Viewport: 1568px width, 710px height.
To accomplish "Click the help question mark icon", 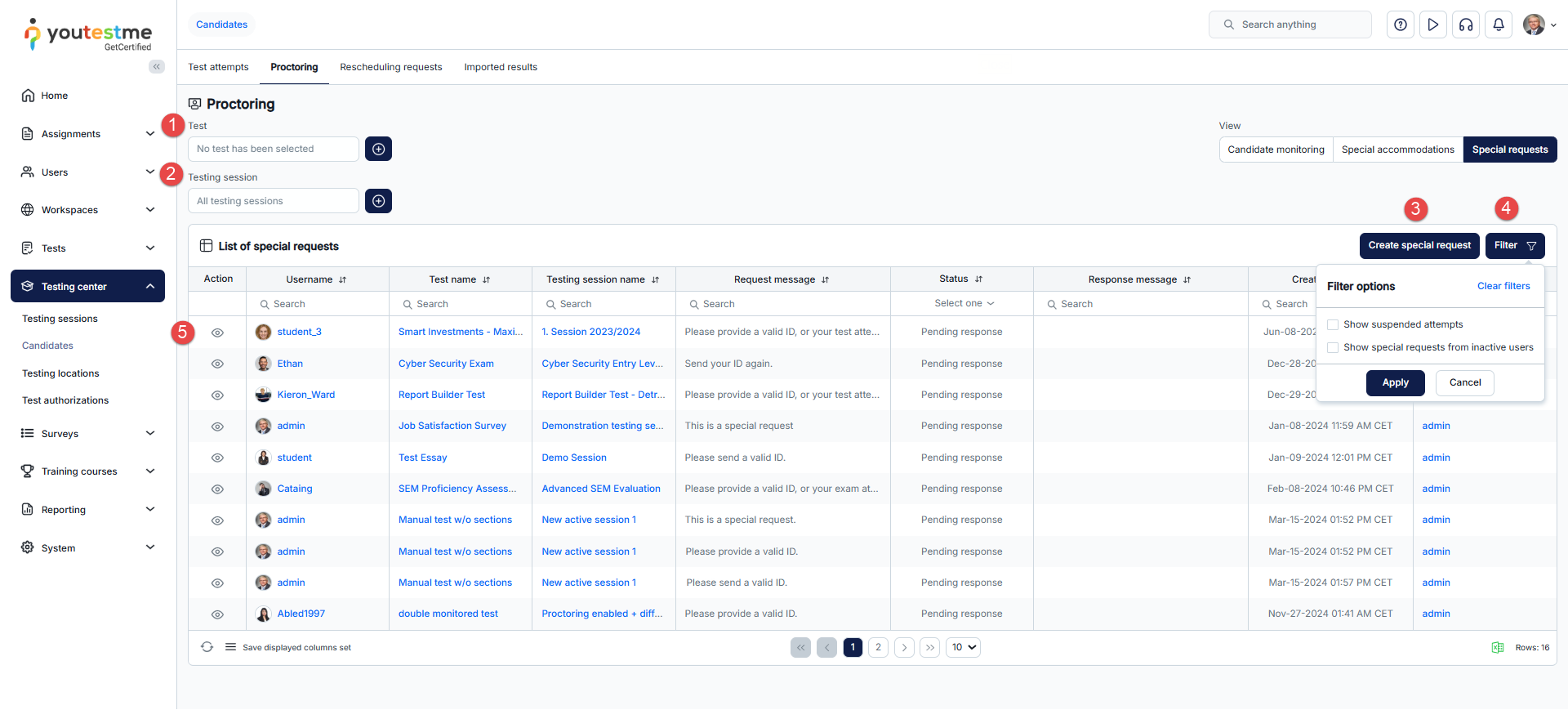I will click(1400, 25).
